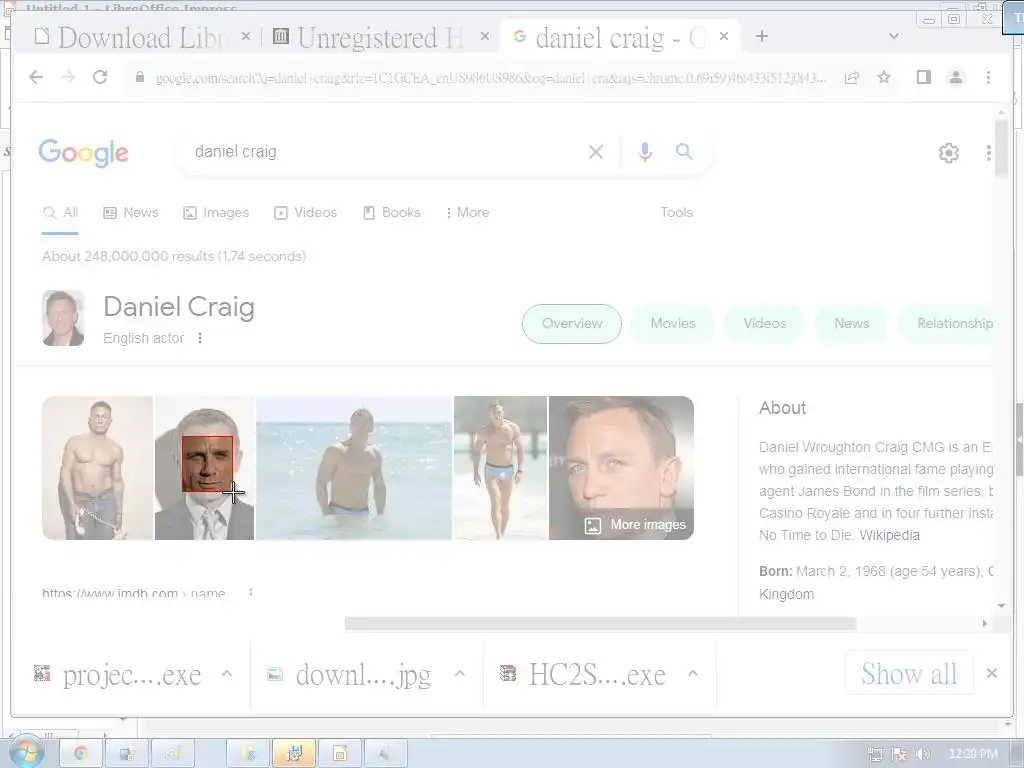
Task: Expand the More search categories
Action: [x=468, y=213]
